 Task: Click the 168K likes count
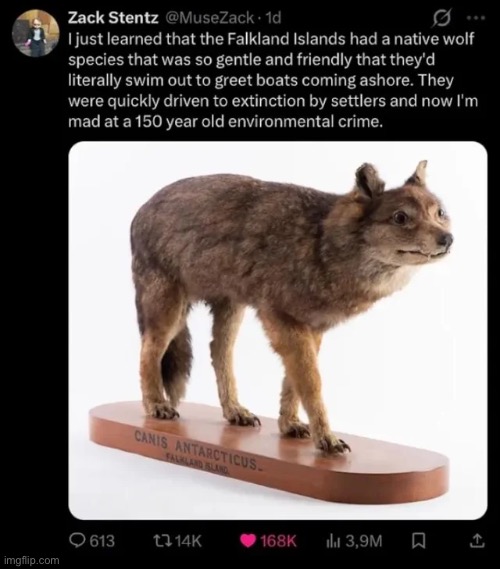278,541
